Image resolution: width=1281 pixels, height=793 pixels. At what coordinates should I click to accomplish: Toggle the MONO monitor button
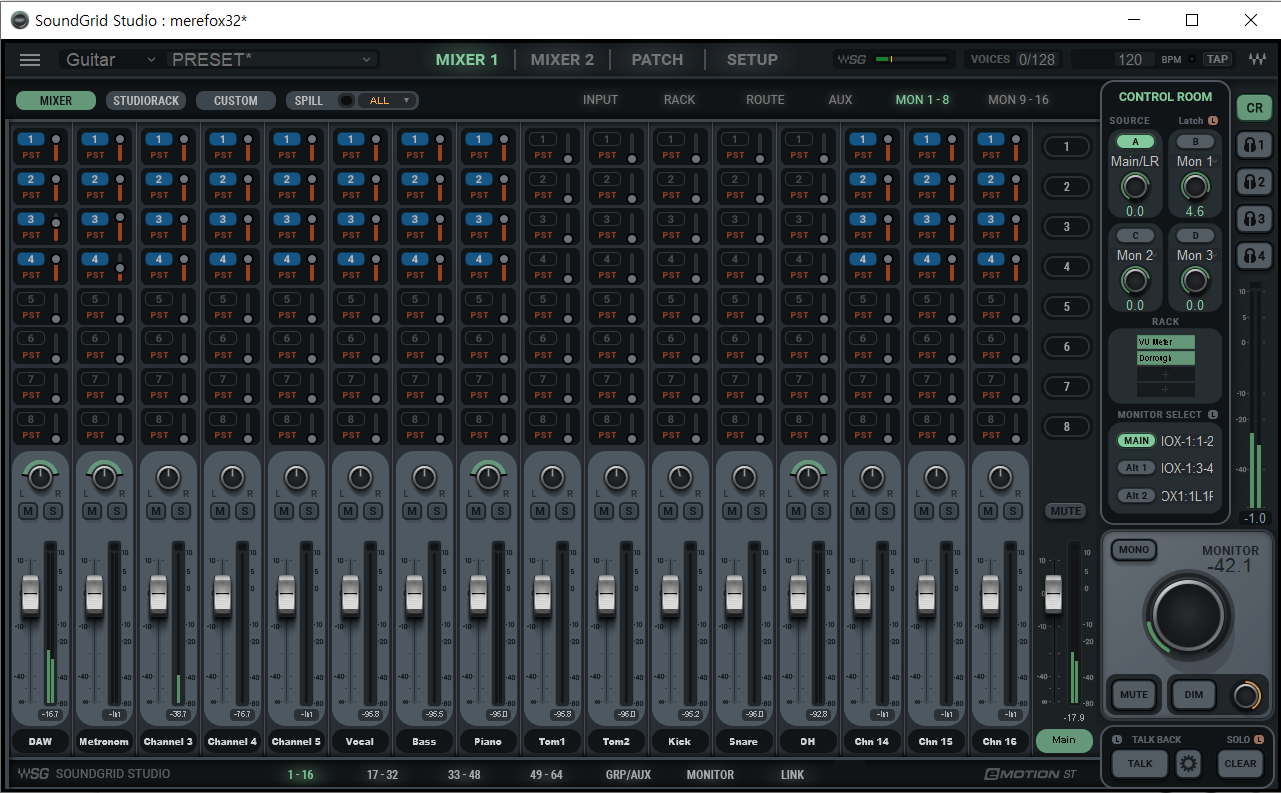tap(1134, 550)
